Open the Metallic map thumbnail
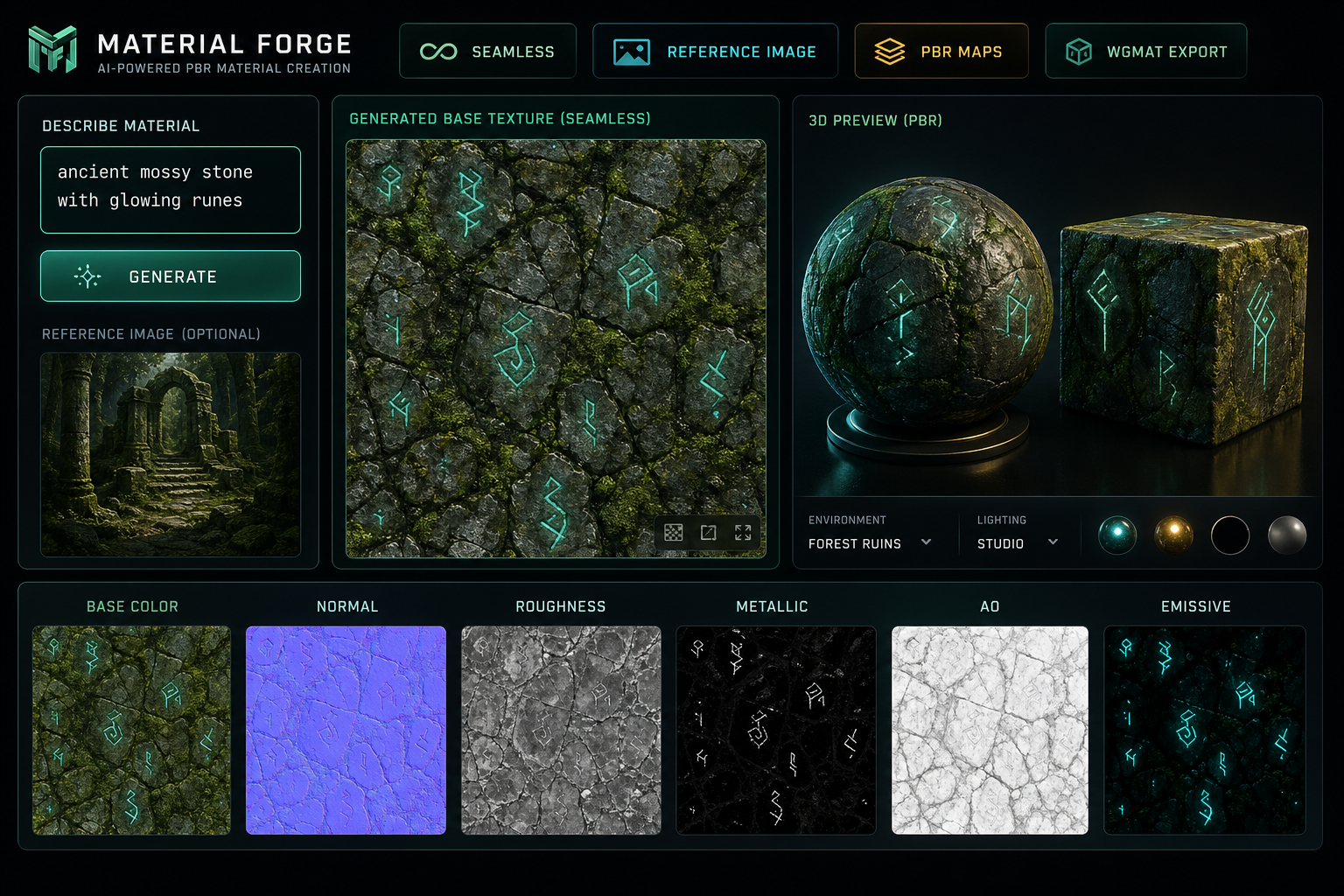1344x896 pixels. click(776, 730)
